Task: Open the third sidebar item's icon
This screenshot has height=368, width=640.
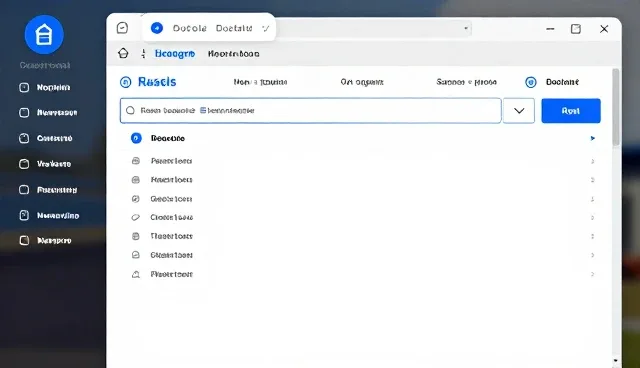Action: (x=24, y=138)
